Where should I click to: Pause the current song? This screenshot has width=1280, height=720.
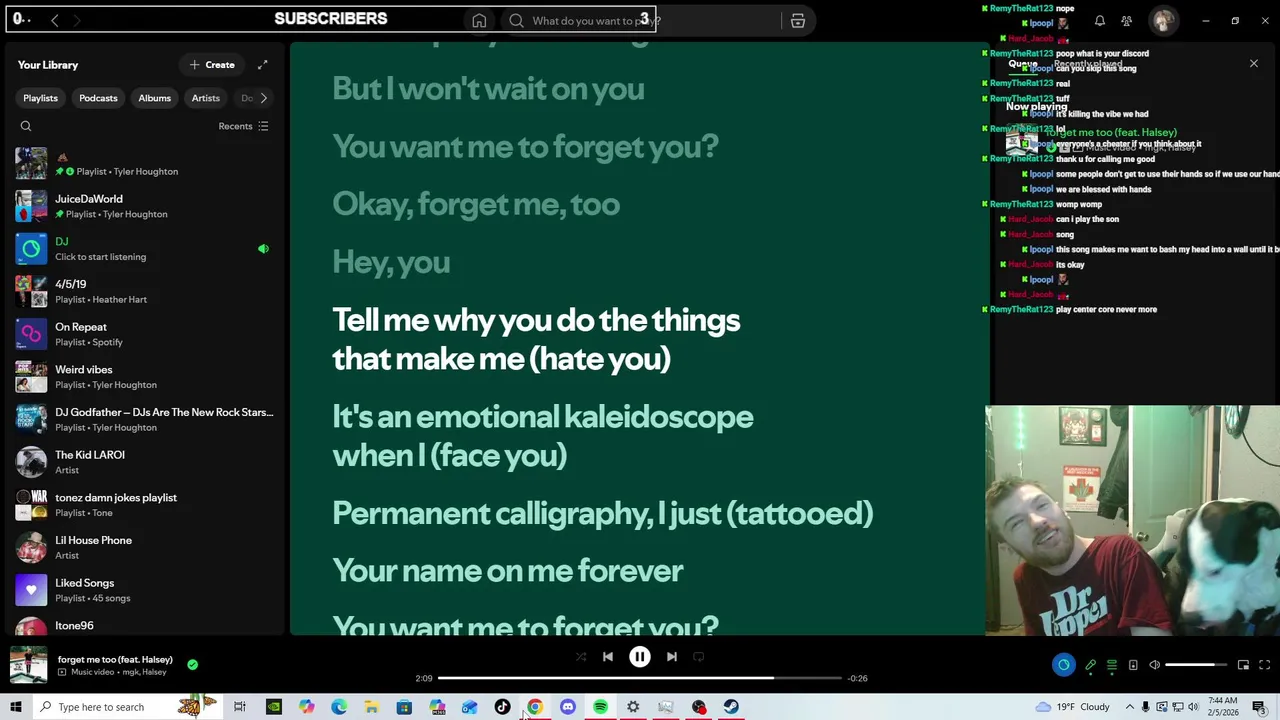pyautogui.click(x=640, y=657)
